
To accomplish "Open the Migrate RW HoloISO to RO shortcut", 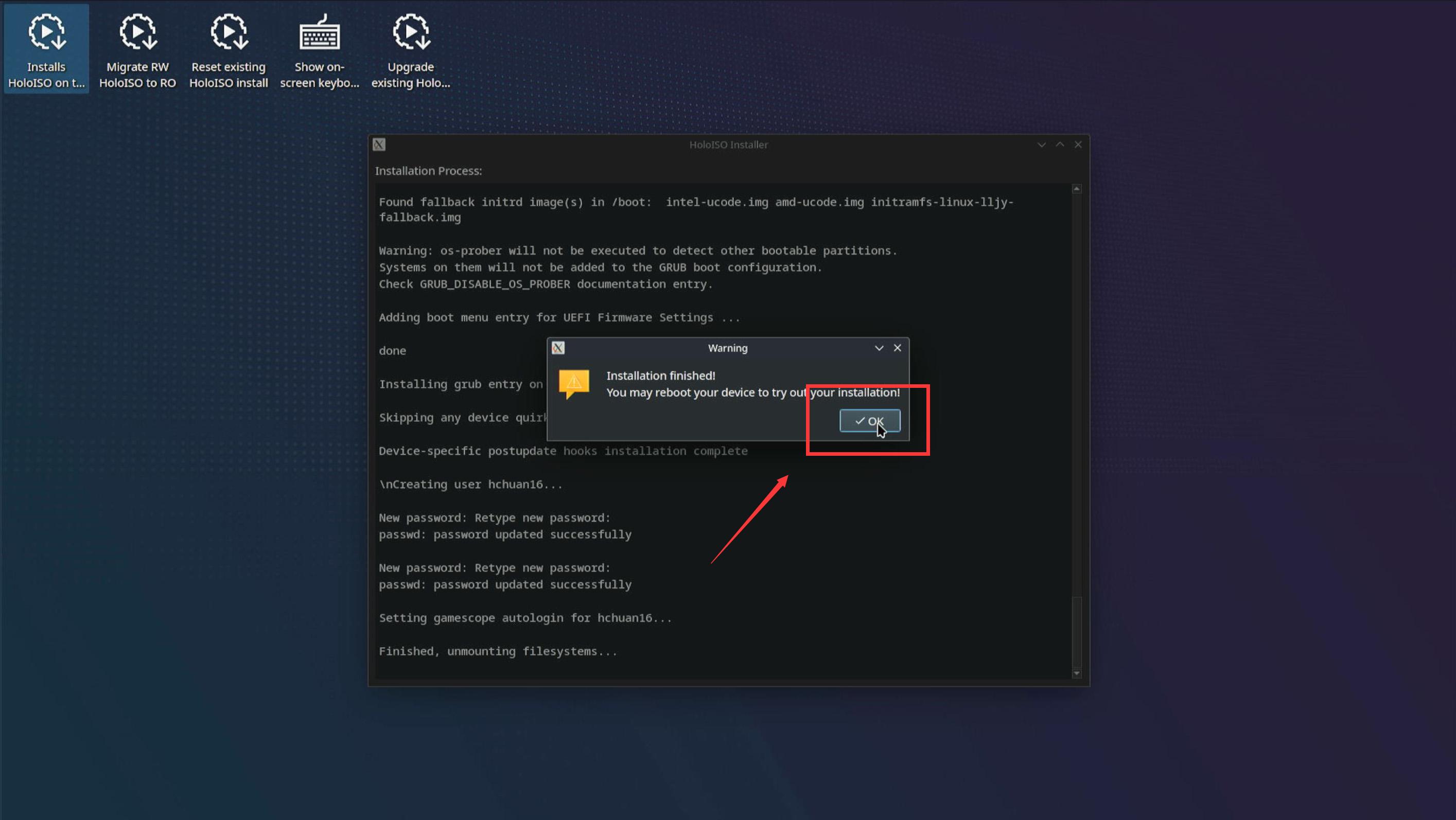I will click(137, 50).
